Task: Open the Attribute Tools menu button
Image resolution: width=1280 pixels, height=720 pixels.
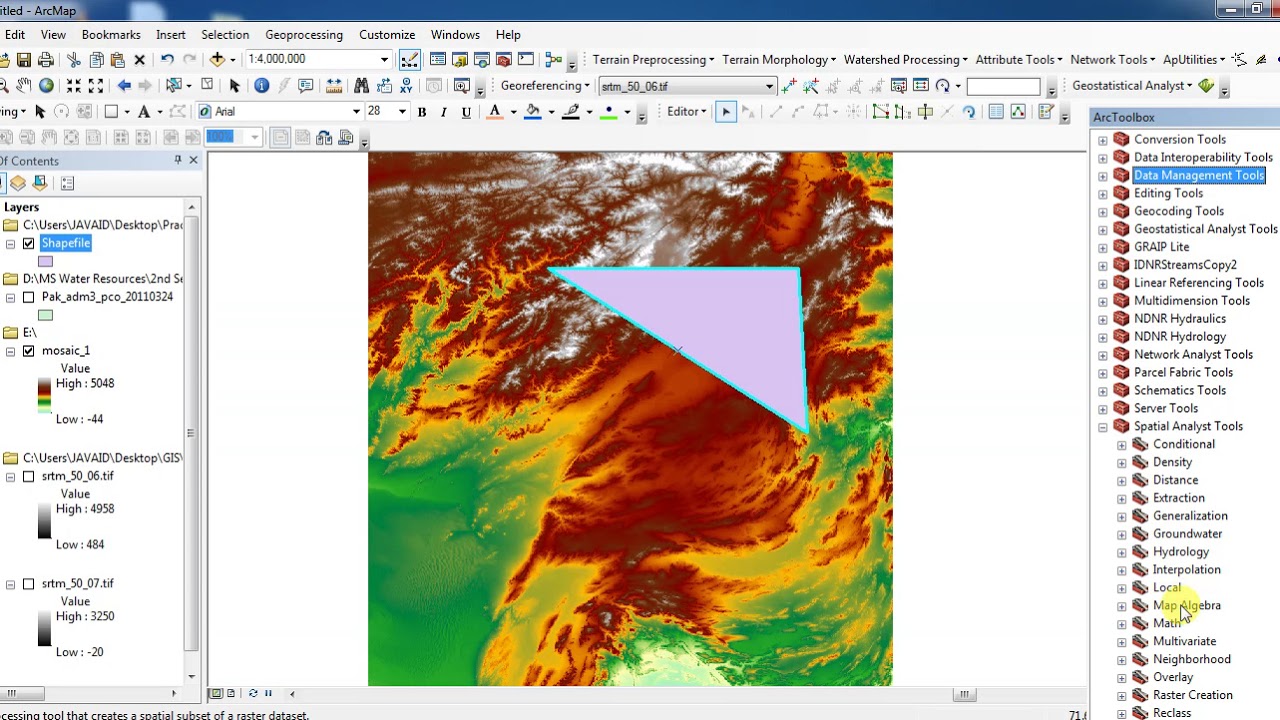Action: pyautogui.click(x=1019, y=60)
